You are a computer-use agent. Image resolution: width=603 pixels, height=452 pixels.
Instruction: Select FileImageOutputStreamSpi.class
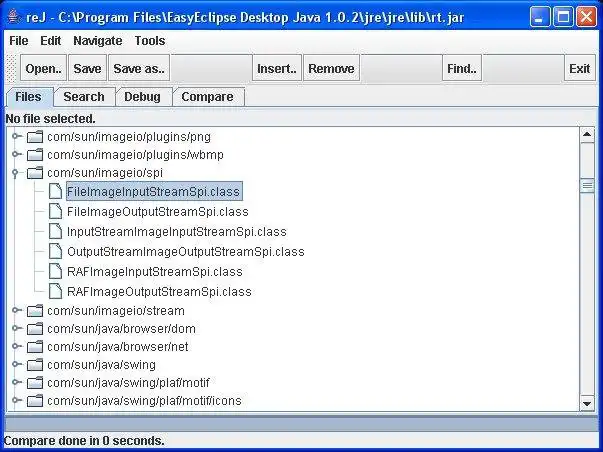point(158,212)
